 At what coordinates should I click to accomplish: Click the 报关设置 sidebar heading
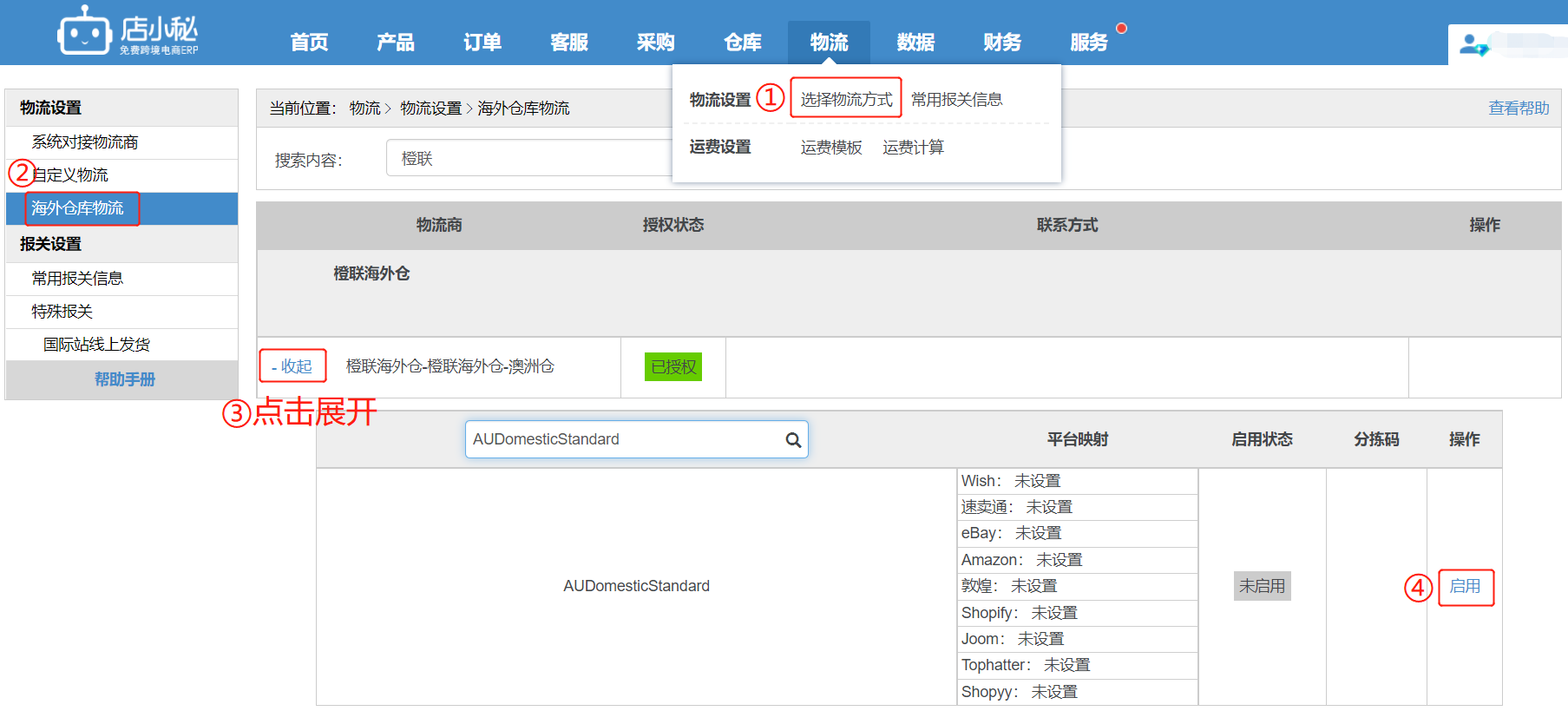pos(51,244)
